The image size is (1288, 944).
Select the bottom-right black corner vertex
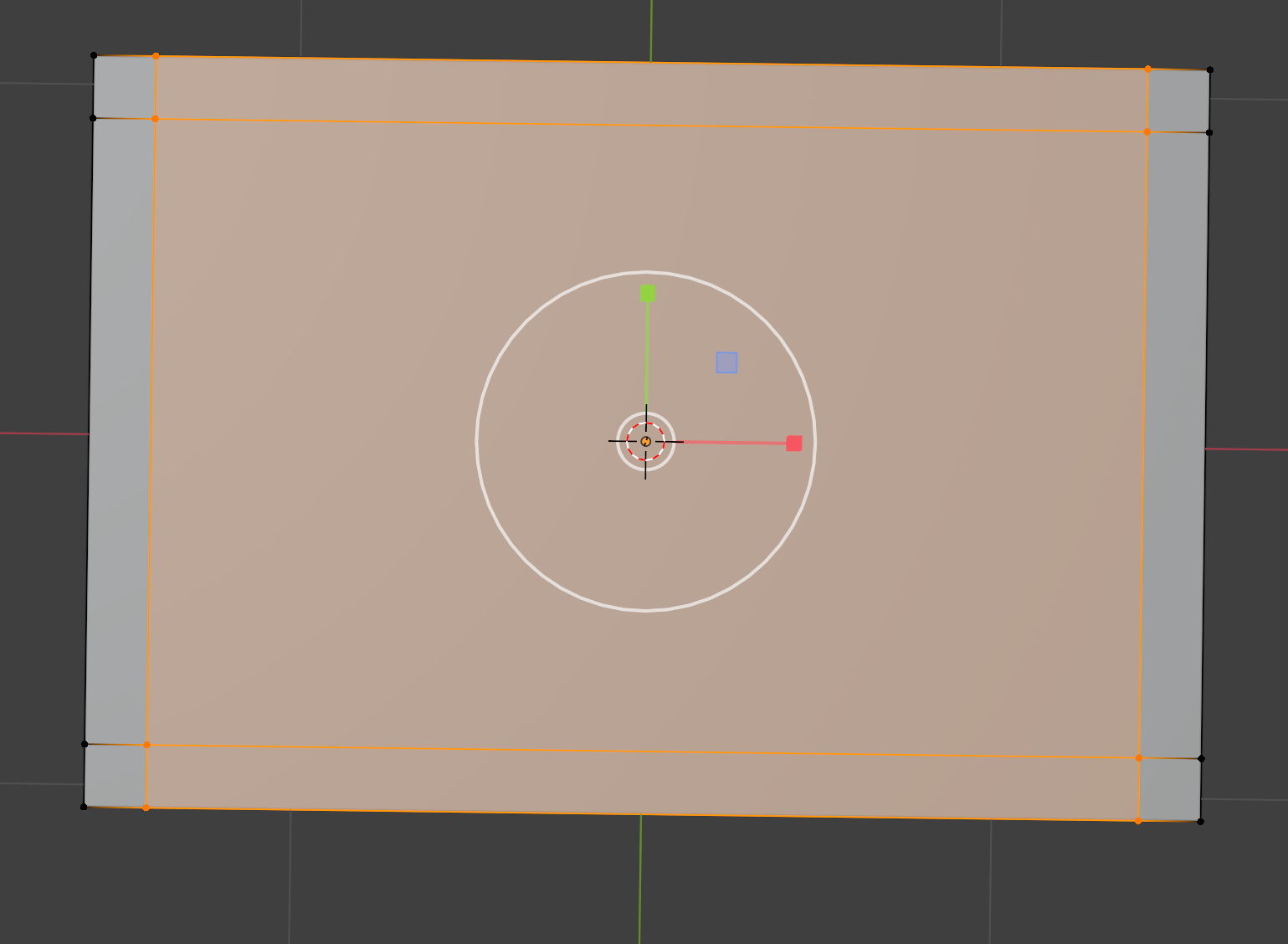tap(1200, 822)
